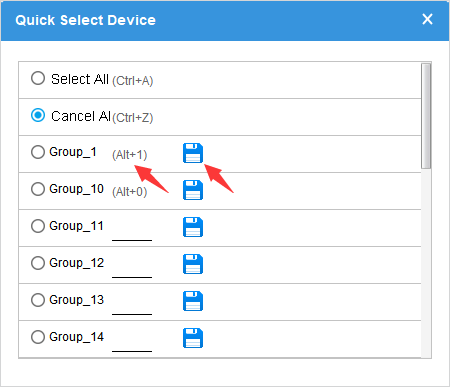
Task: Pick the Group_14 radio button
Action: tap(38, 337)
